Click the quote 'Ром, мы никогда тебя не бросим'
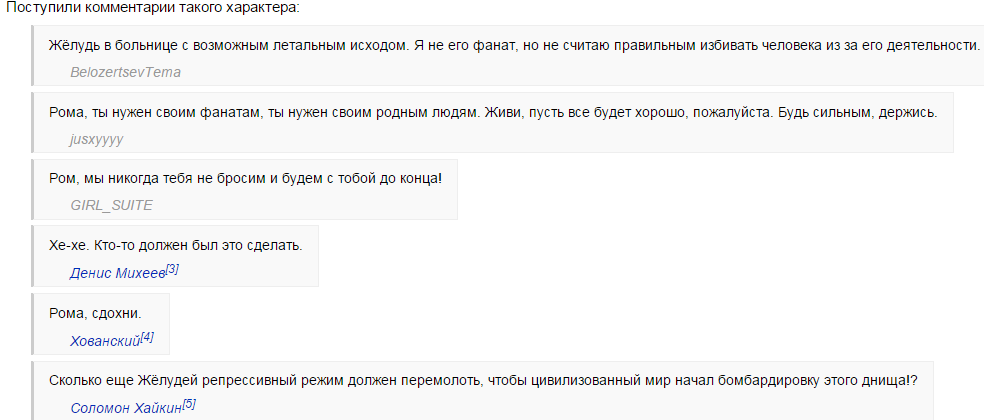This screenshot has width=984, height=420. click(x=245, y=179)
